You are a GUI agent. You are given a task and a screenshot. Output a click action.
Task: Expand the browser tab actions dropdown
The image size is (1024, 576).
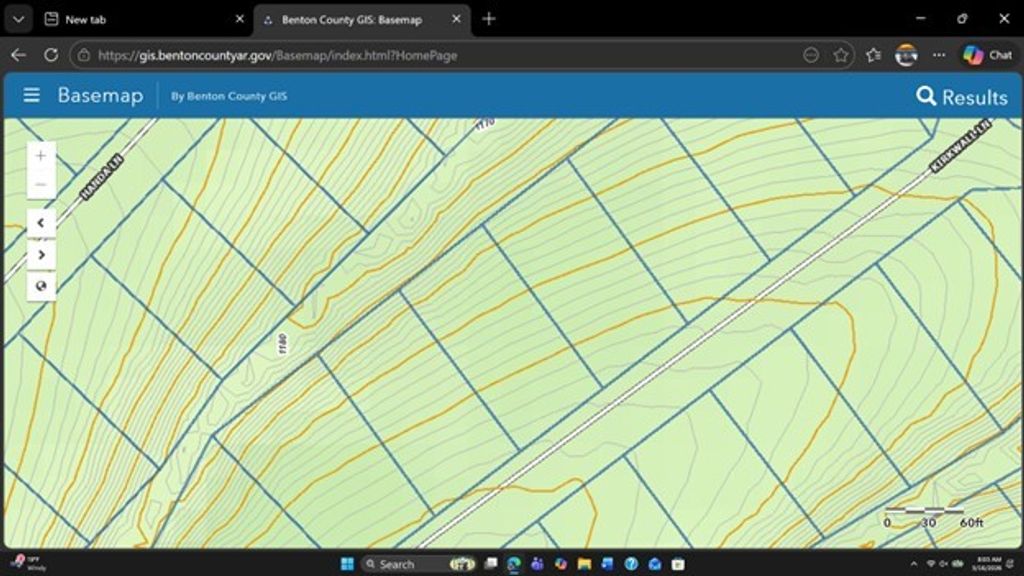(x=18, y=19)
